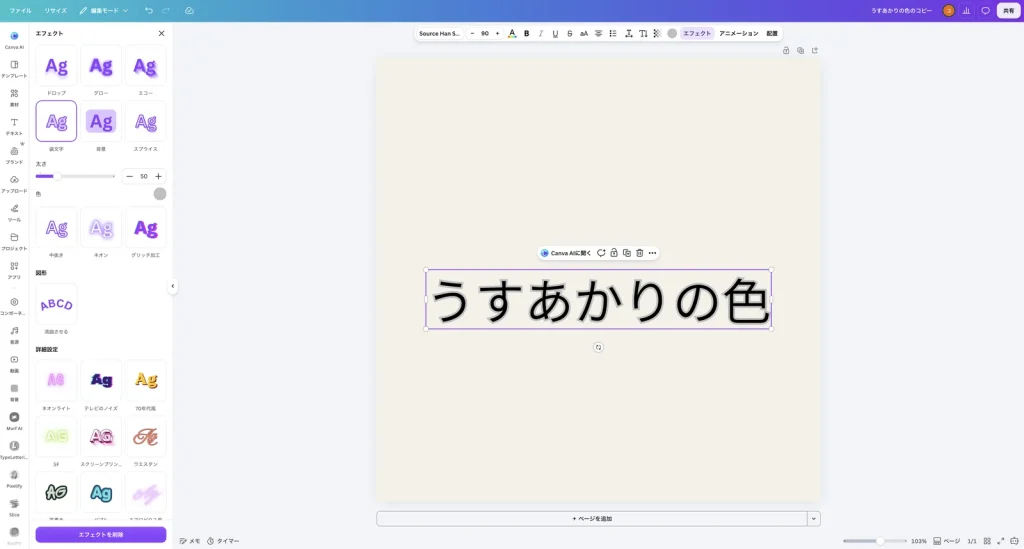This screenshot has height=549, width=1024.
Task: Click the font size field showing 90
Action: (485, 33)
